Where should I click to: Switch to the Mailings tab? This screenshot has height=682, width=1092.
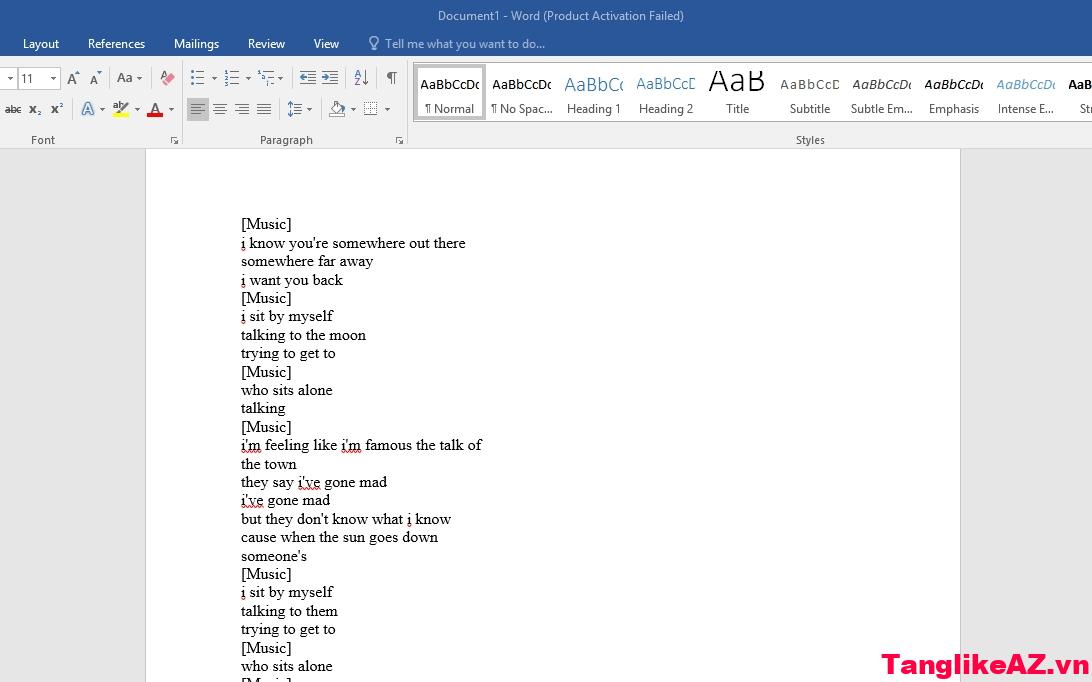pos(196,44)
